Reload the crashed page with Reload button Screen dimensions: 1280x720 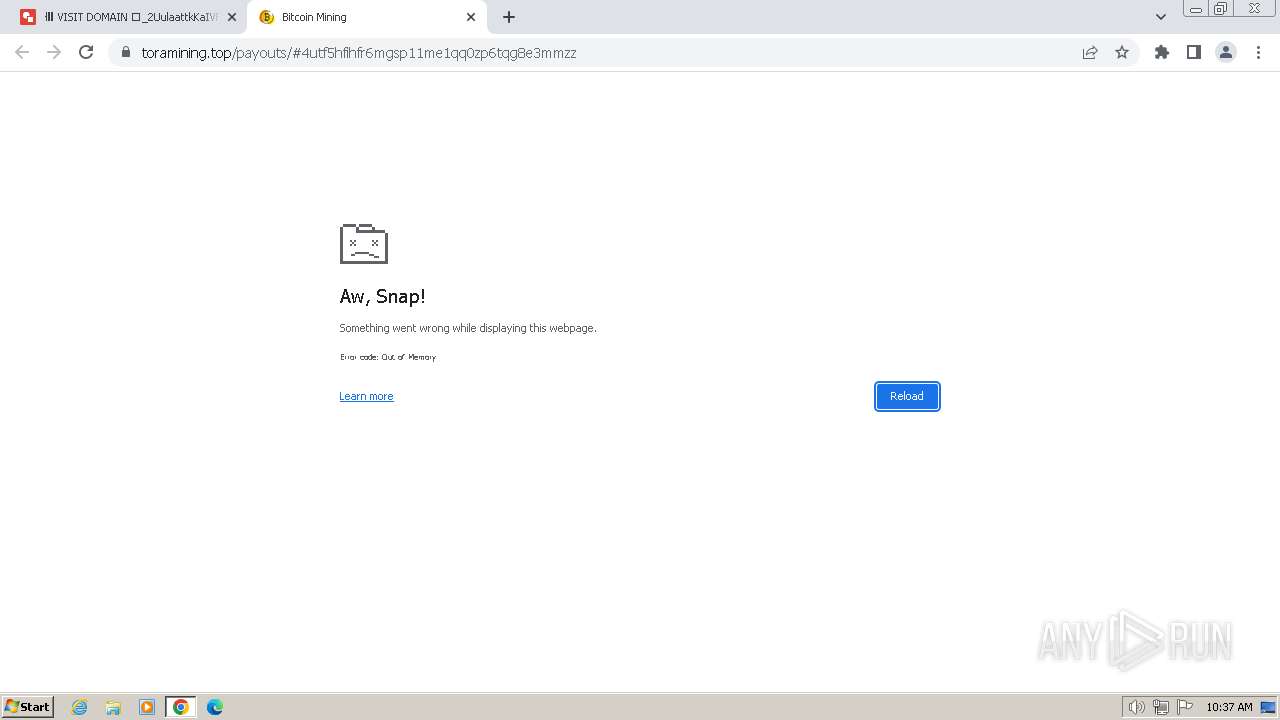coord(907,396)
